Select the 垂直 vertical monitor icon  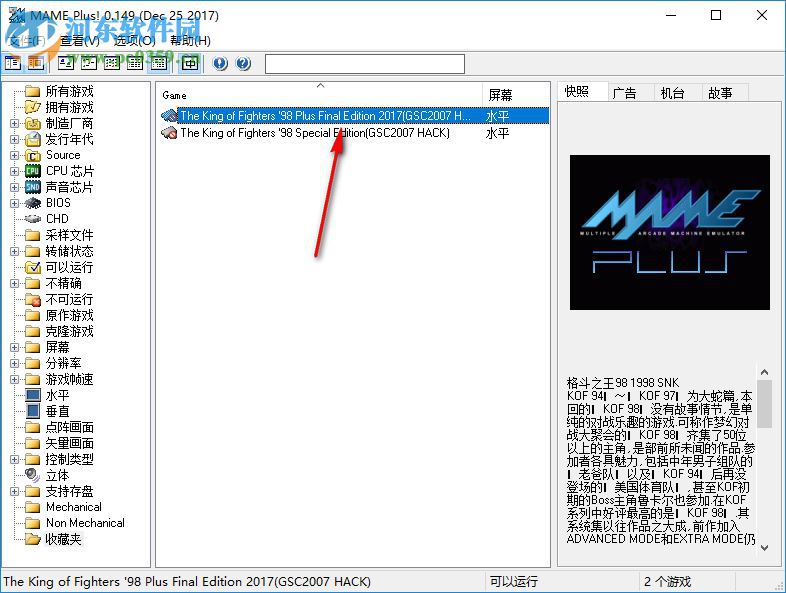click(x=33, y=411)
